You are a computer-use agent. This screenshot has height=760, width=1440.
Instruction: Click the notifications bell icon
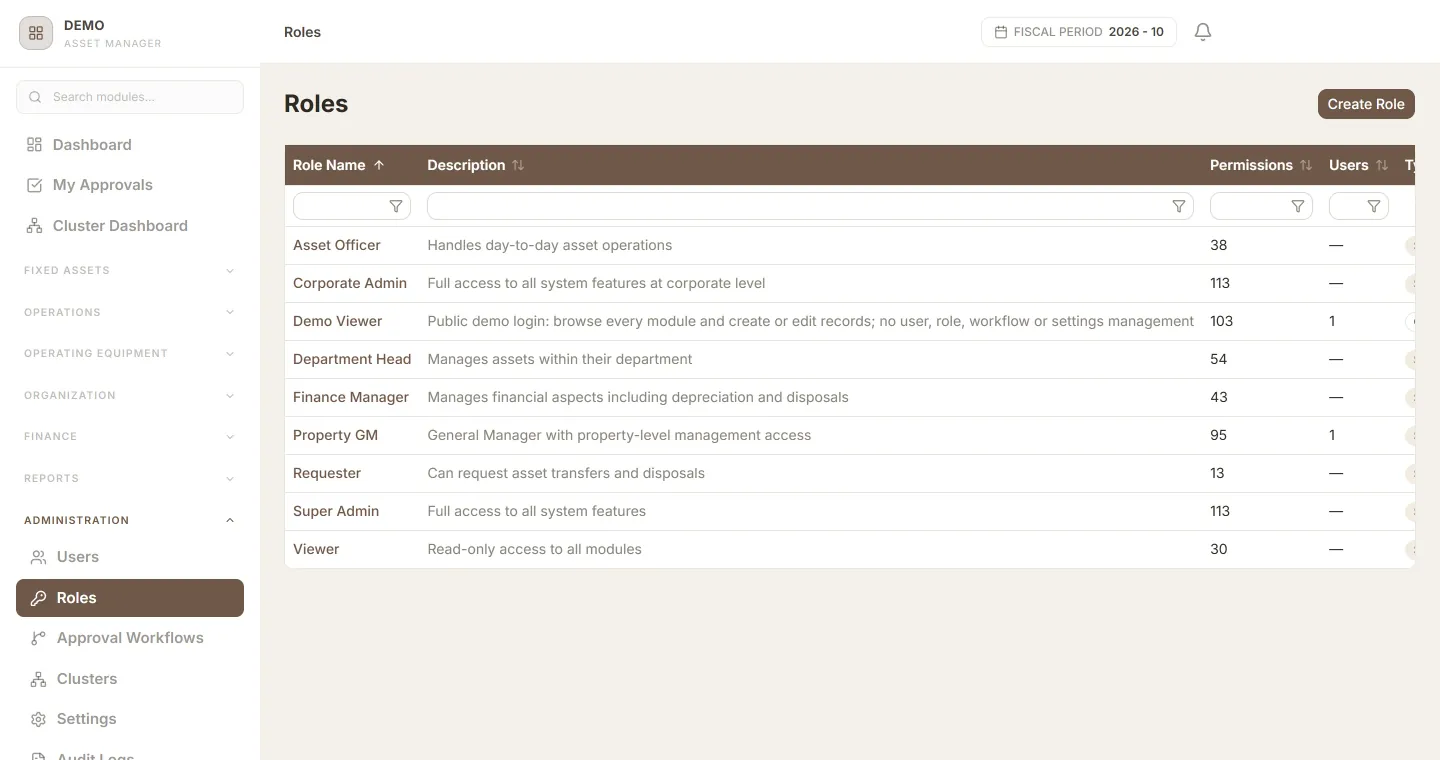1203,32
